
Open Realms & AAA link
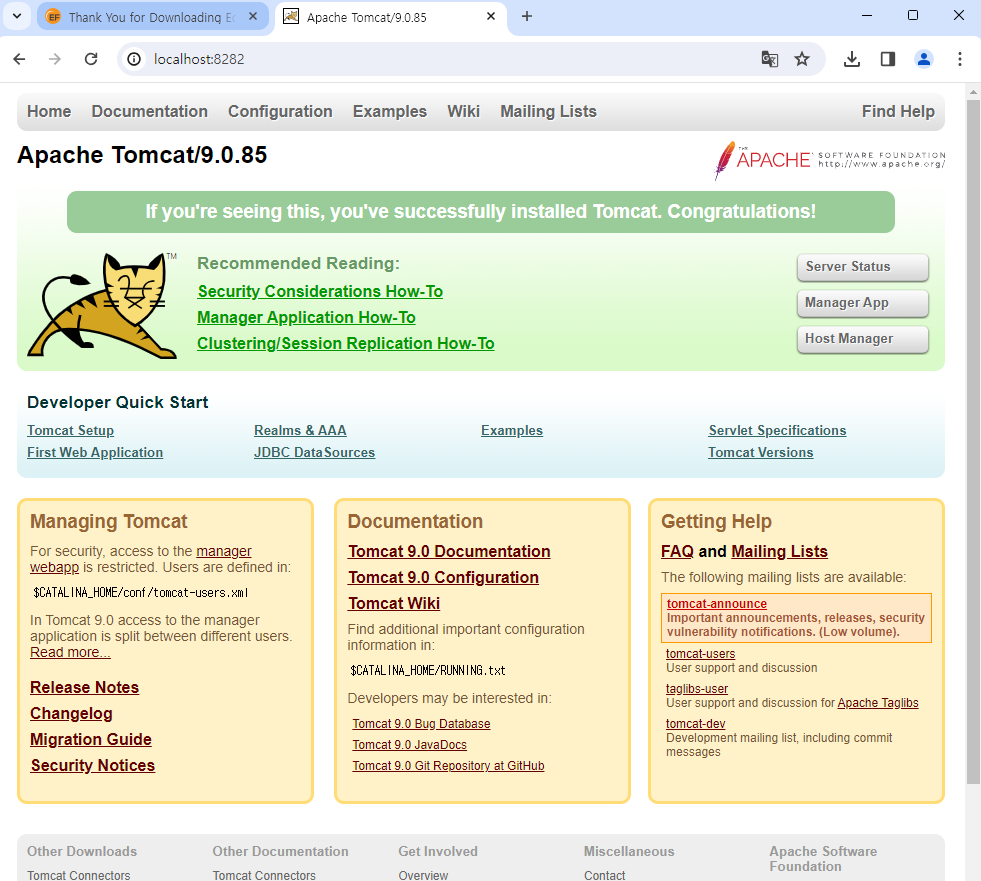point(300,430)
